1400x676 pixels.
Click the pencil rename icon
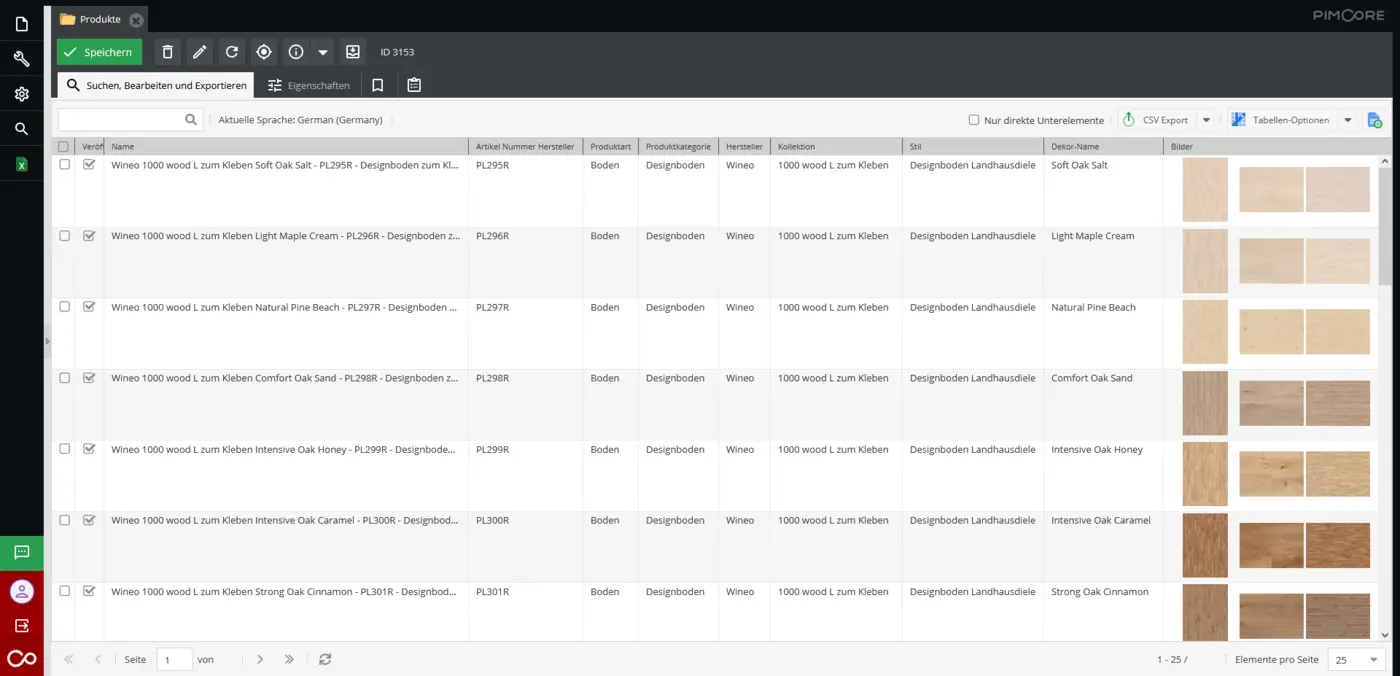pyautogui.click(x=200, y=52)
